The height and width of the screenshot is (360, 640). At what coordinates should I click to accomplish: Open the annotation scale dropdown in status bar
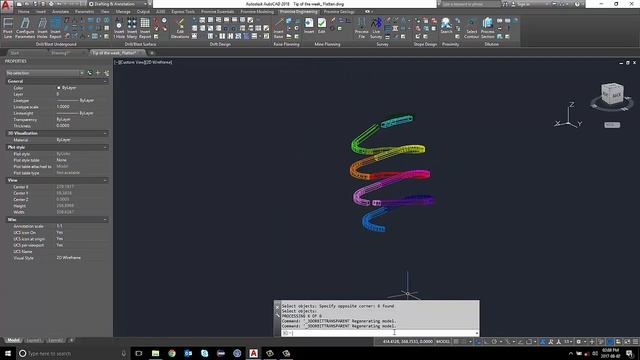point(568,341)
